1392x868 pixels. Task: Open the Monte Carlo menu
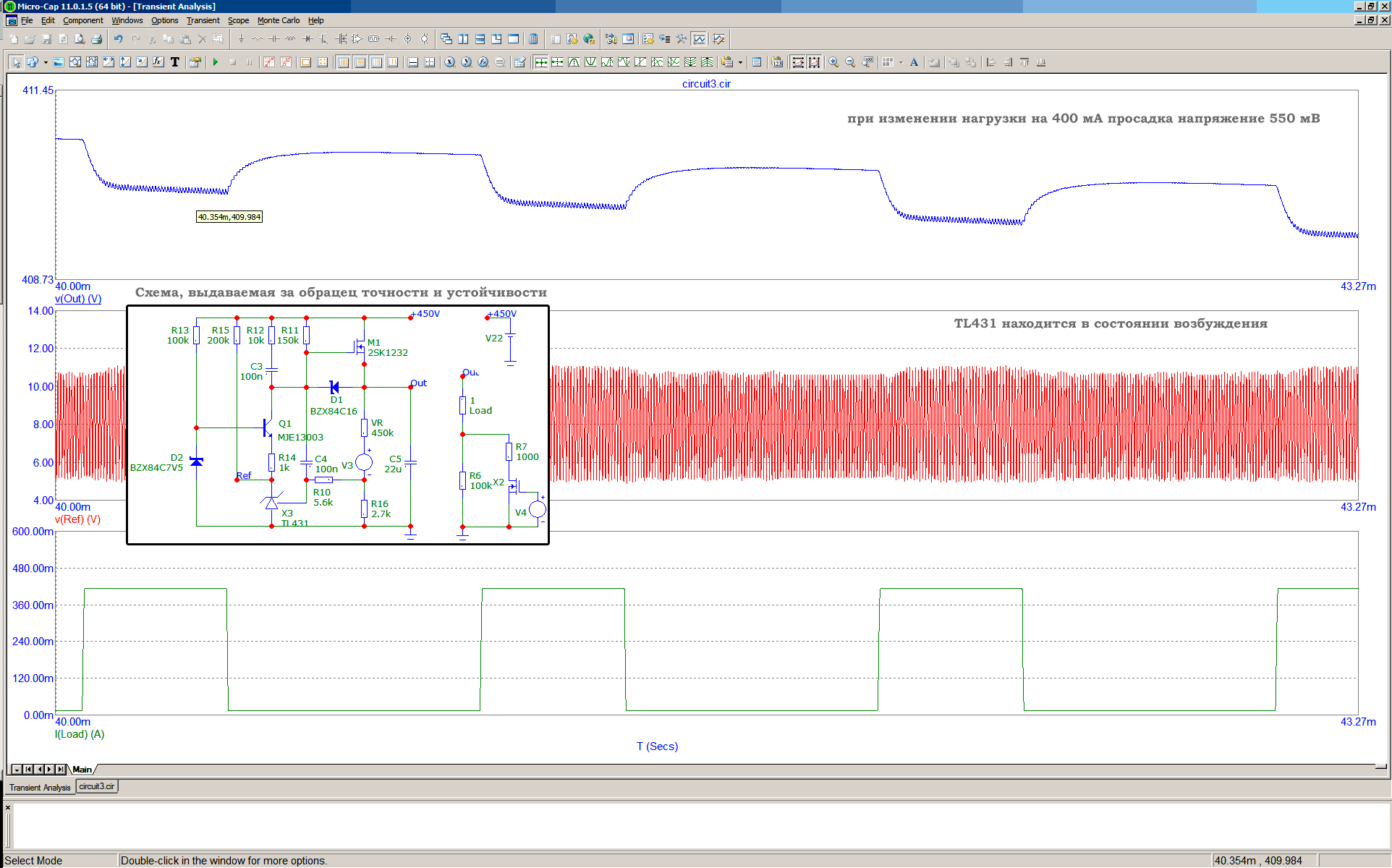(x=279, y=20)
